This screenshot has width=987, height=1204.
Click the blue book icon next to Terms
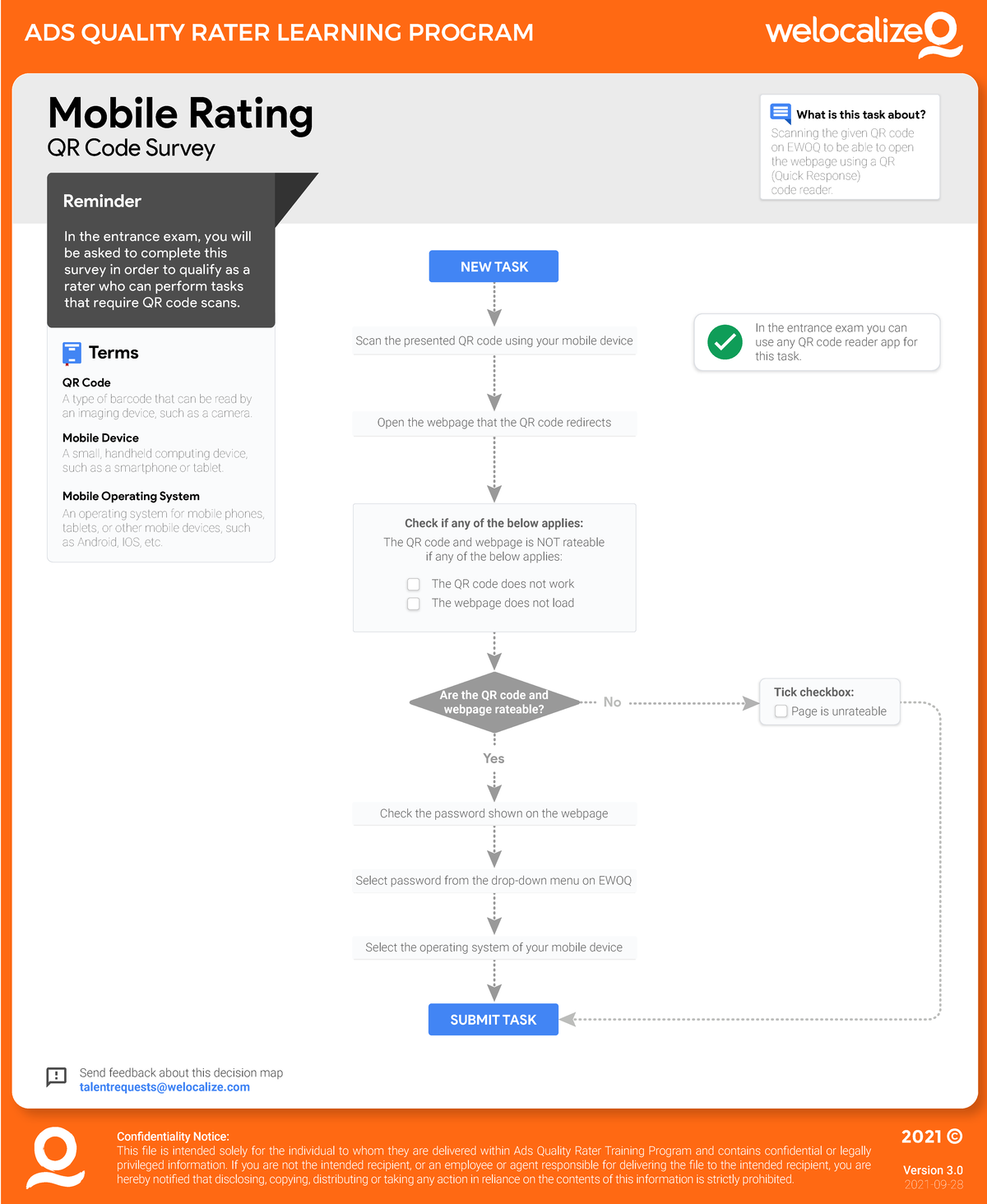point(72,354)
